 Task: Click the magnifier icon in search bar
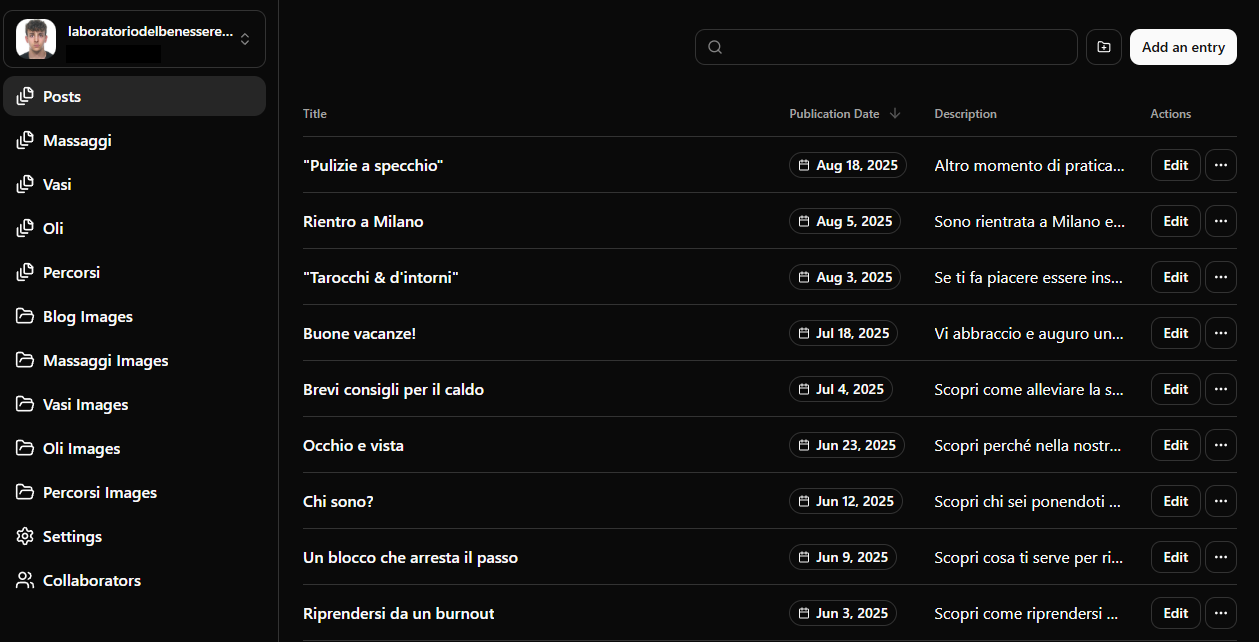tap(714, 47)
